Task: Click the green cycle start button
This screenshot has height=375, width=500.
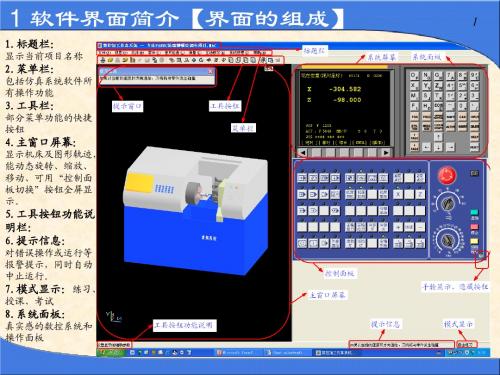Action: 474,212
